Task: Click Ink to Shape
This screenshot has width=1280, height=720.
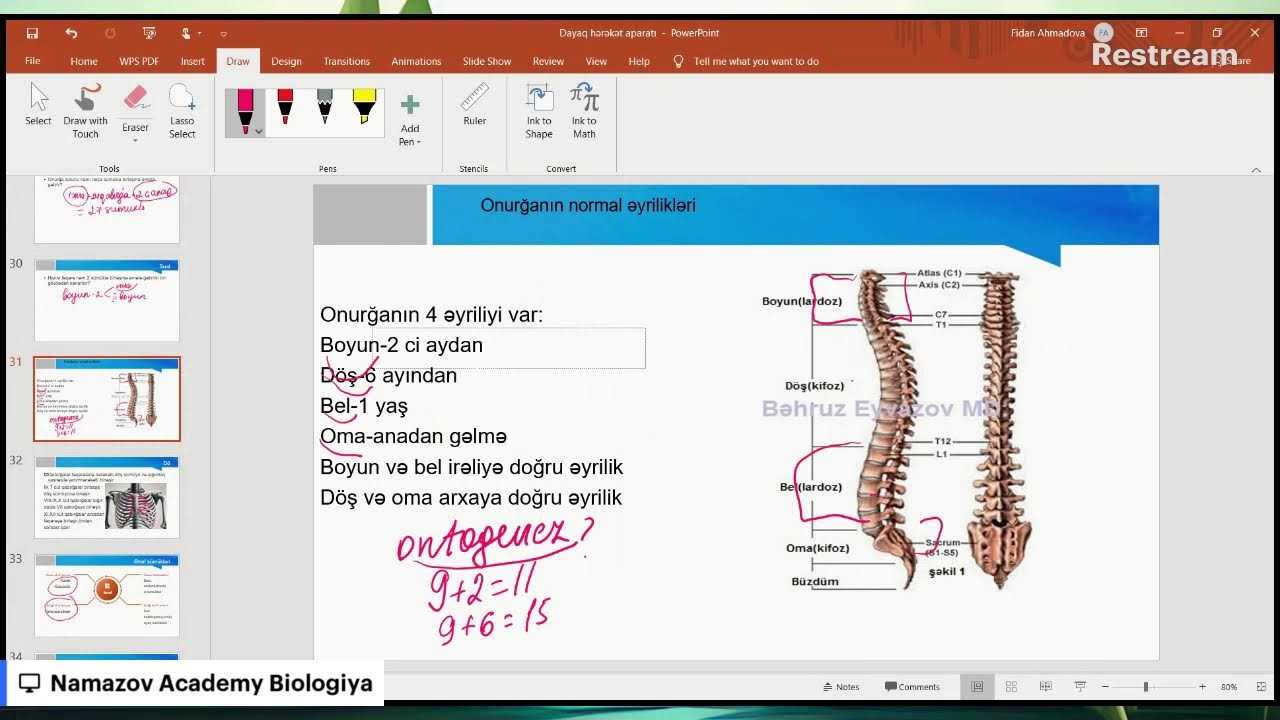Action: click(x=539, y=111)
